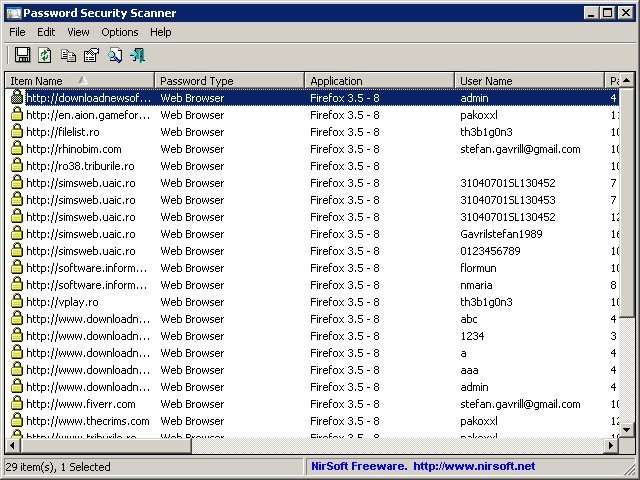Viewport: 640px width, 480px height.
Task: Click the lock icon beside http://www.fiverr.com
Action: tap(17, 404)
